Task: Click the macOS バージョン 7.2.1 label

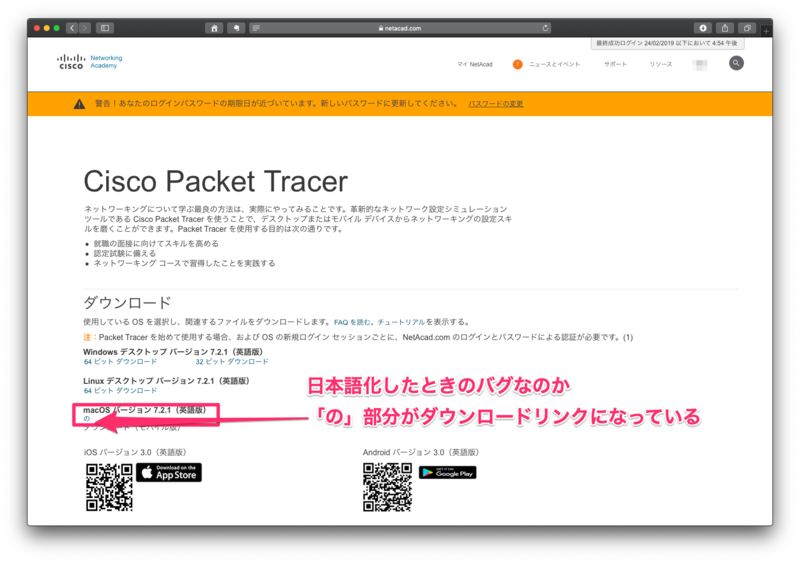Action: (144, 410)
